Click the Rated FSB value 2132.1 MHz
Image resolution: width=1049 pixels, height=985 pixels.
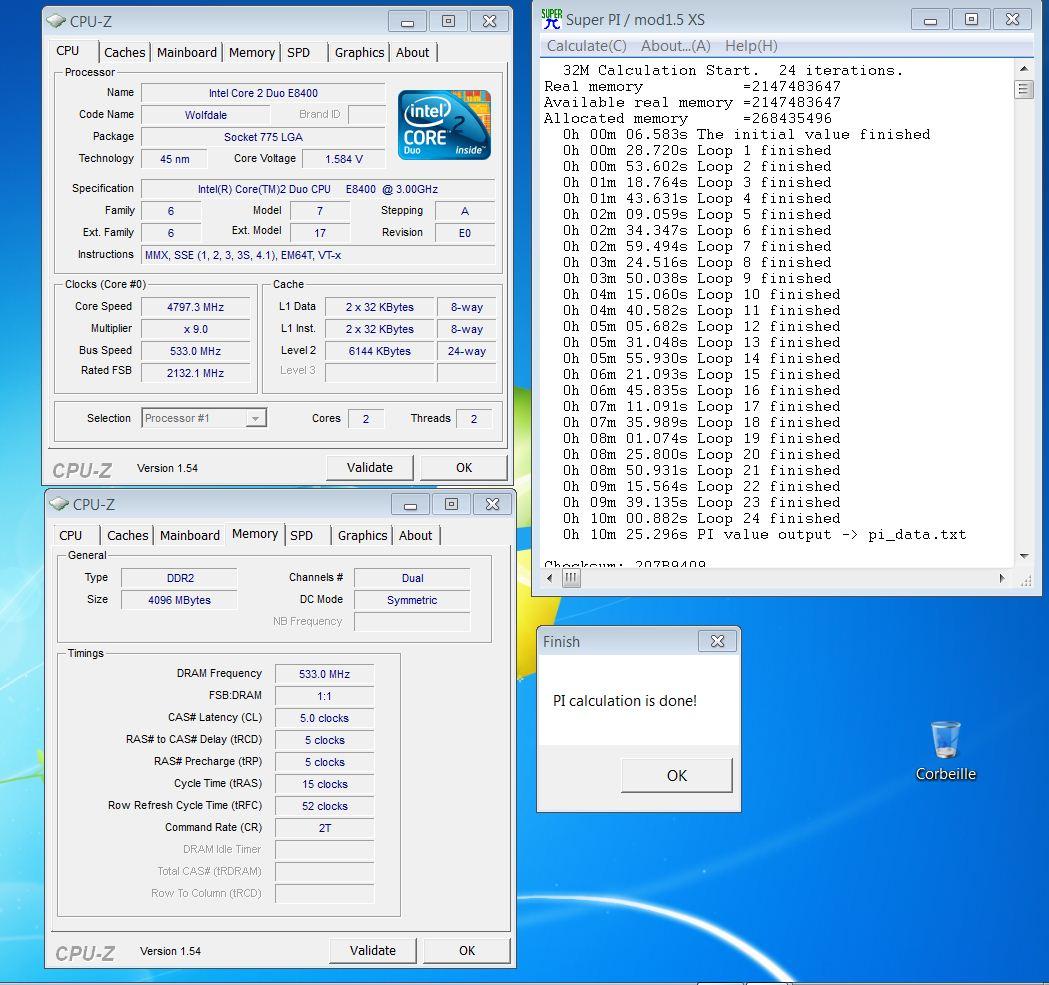195,373
